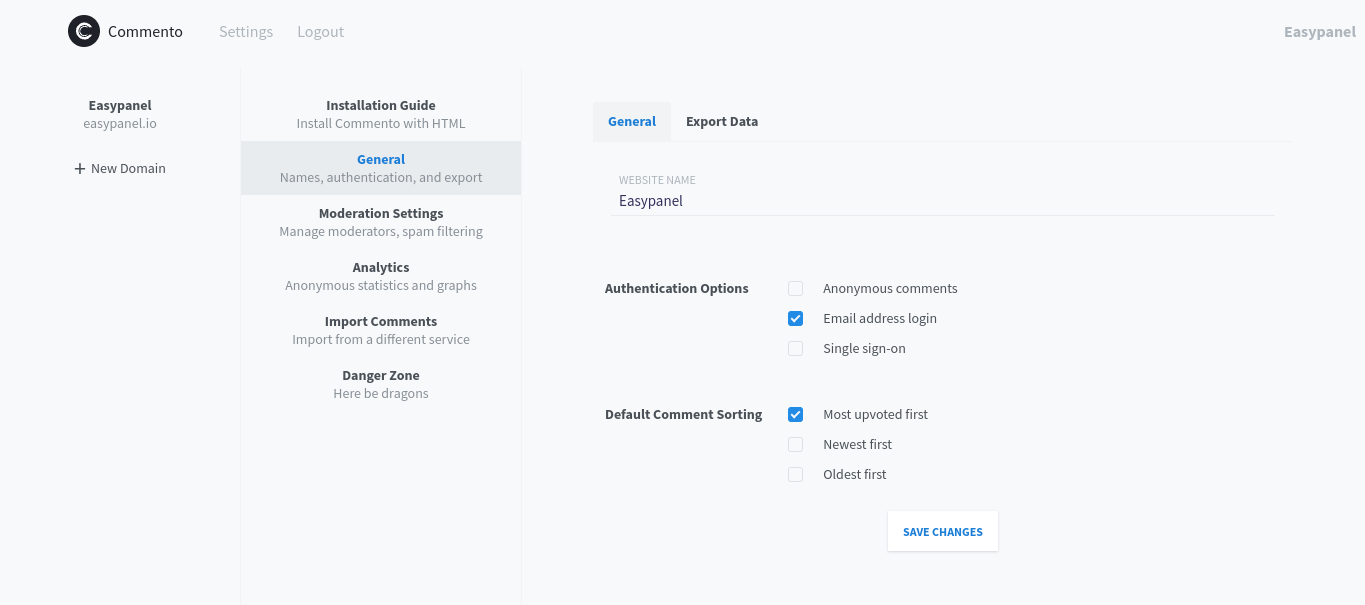Select the General tab
The width and height of the screenshot is (1365, 605).
(631, 122)
